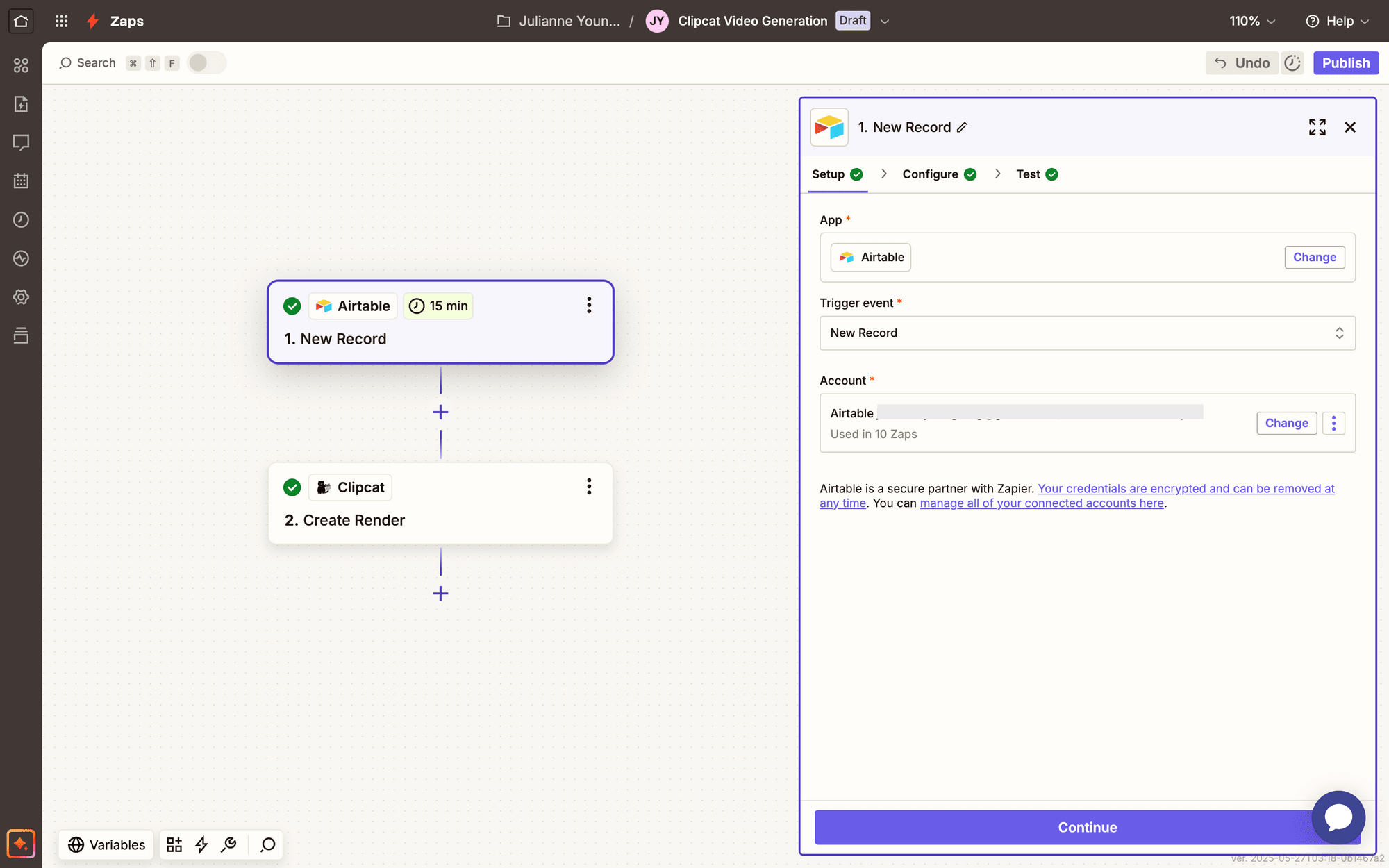Expand the Zap title dropdown chevron
Viewport: 1389px width, 868px height.
885,21
